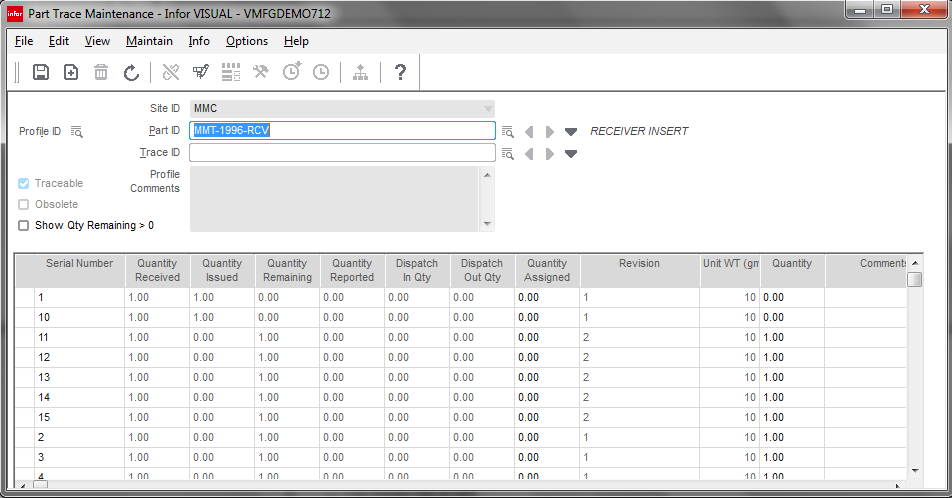Click Unit WT cell in serial 2 row
952x498 pixels.
click(729, 438)
